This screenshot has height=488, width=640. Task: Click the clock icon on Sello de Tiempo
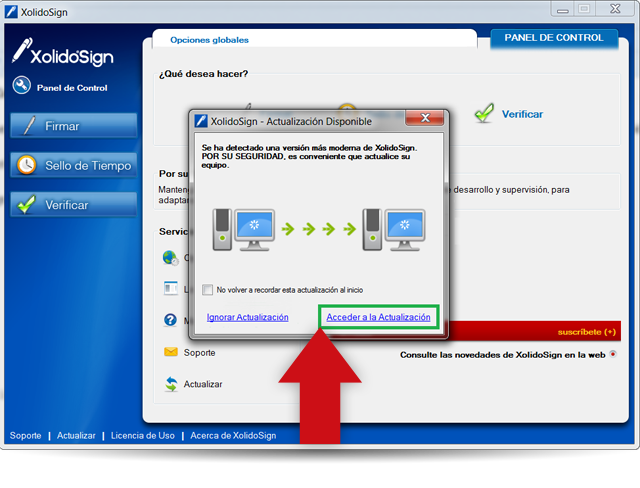tap(27, 165)
